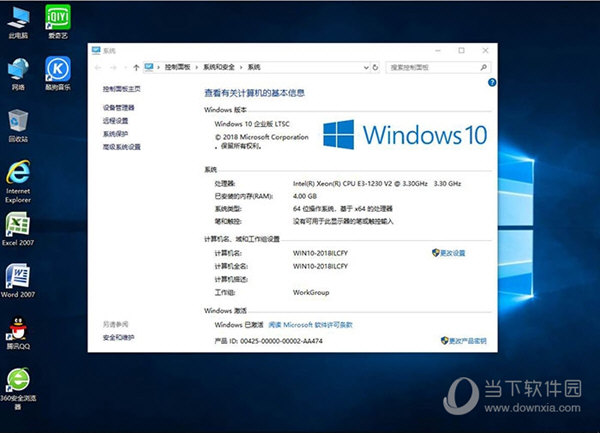Select the 回收站 recycle bin icon
Viewport: 600px width, 433px height.
click(18, 125)
